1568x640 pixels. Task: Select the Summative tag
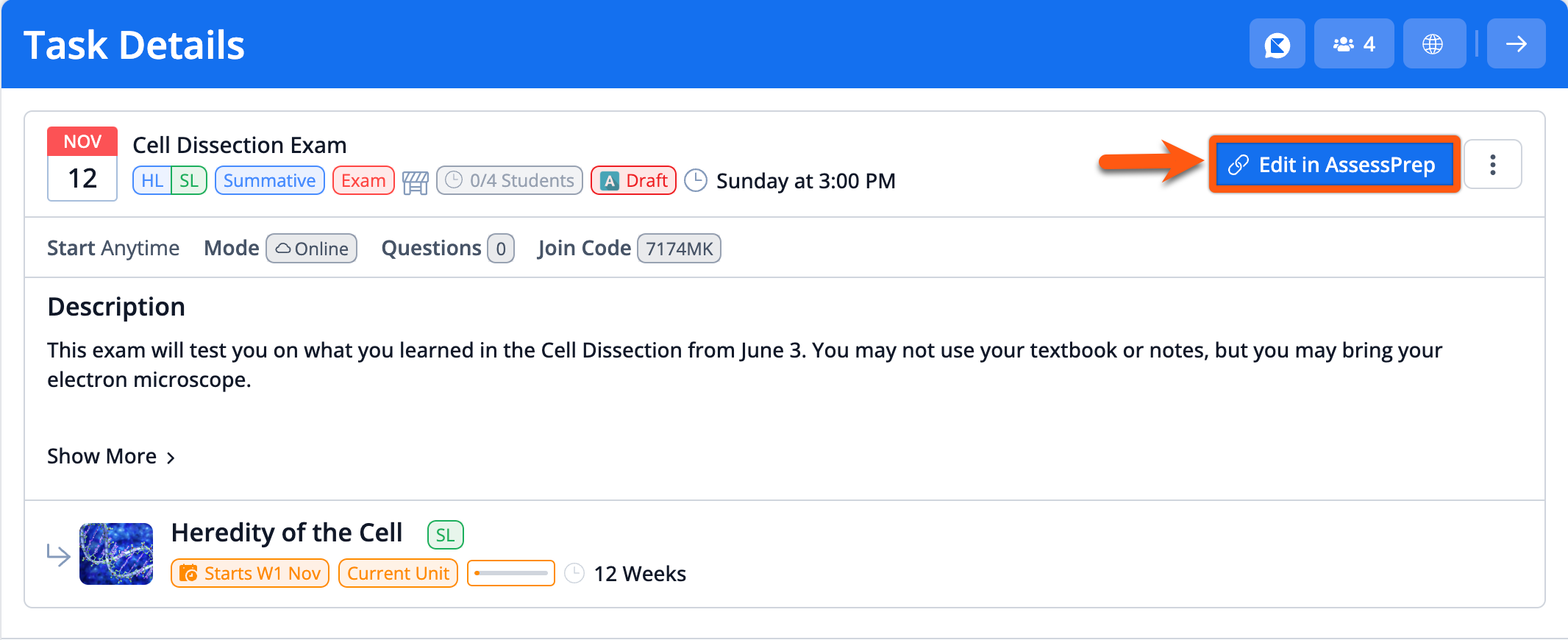coord(269,180)
